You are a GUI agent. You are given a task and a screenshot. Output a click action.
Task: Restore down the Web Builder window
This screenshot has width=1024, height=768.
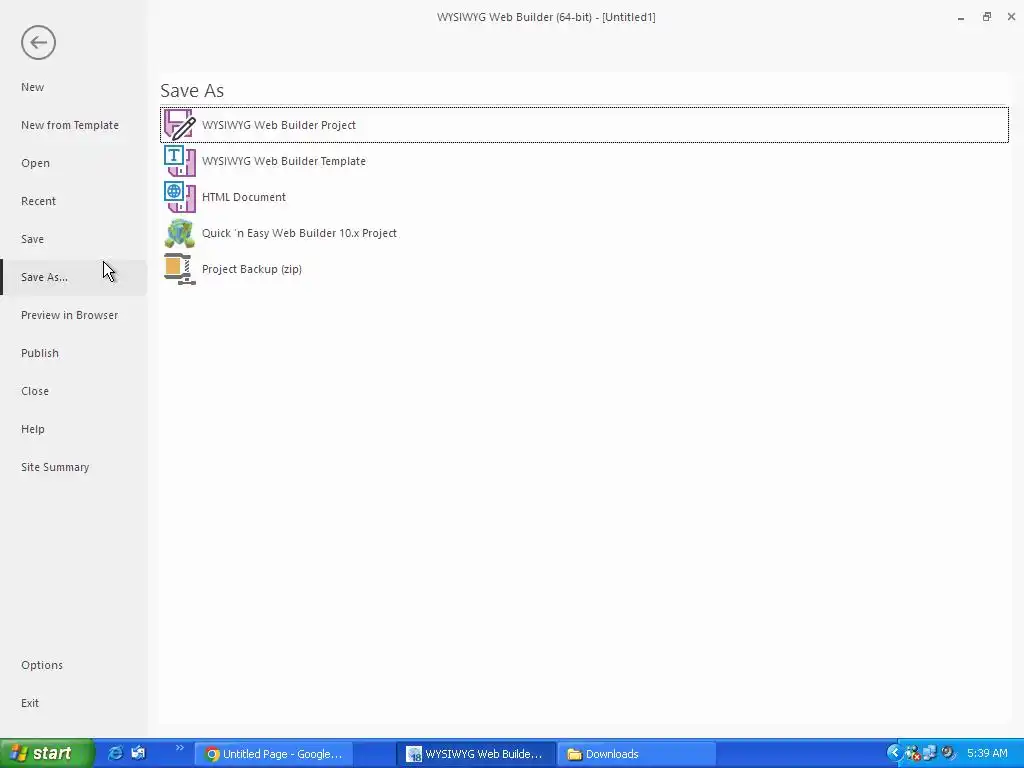point(987,17)
